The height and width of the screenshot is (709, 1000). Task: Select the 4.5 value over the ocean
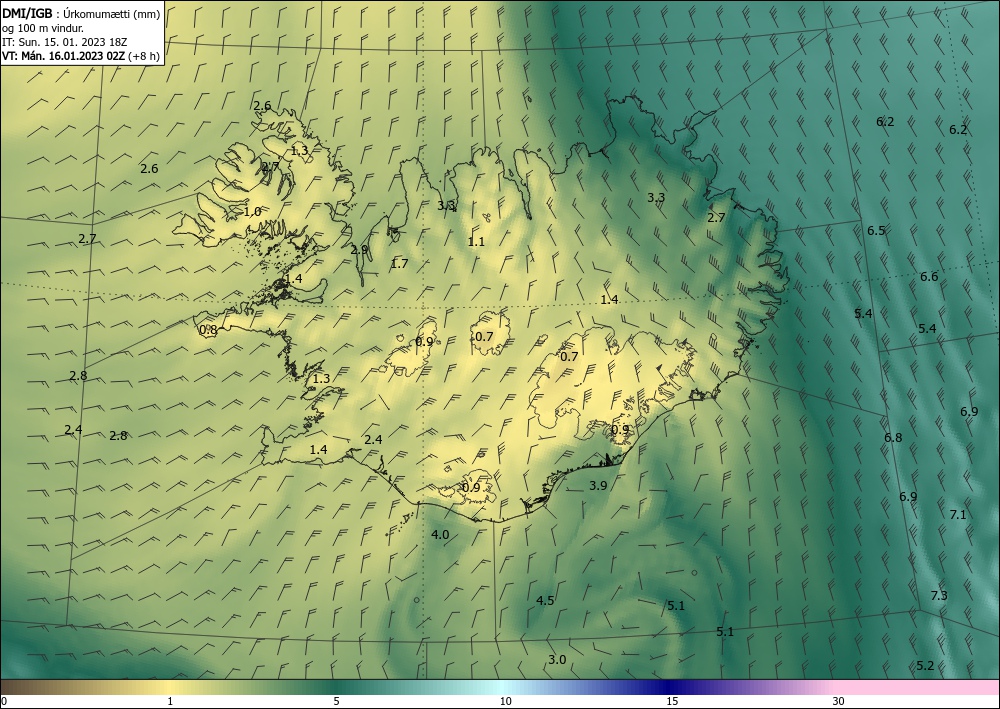pos(545,601)
